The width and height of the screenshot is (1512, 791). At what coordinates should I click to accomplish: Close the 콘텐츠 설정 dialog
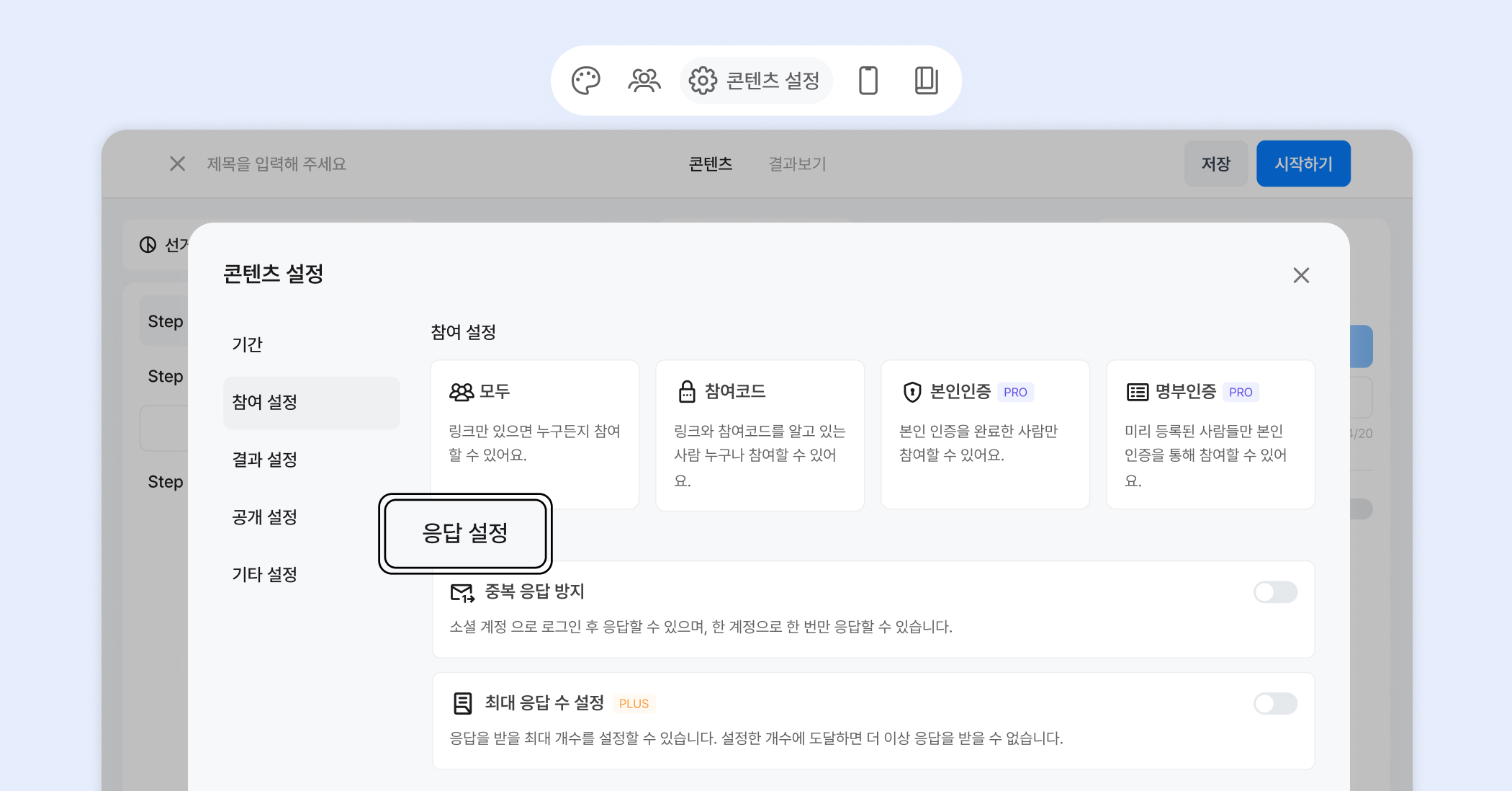click(1300, 275)
